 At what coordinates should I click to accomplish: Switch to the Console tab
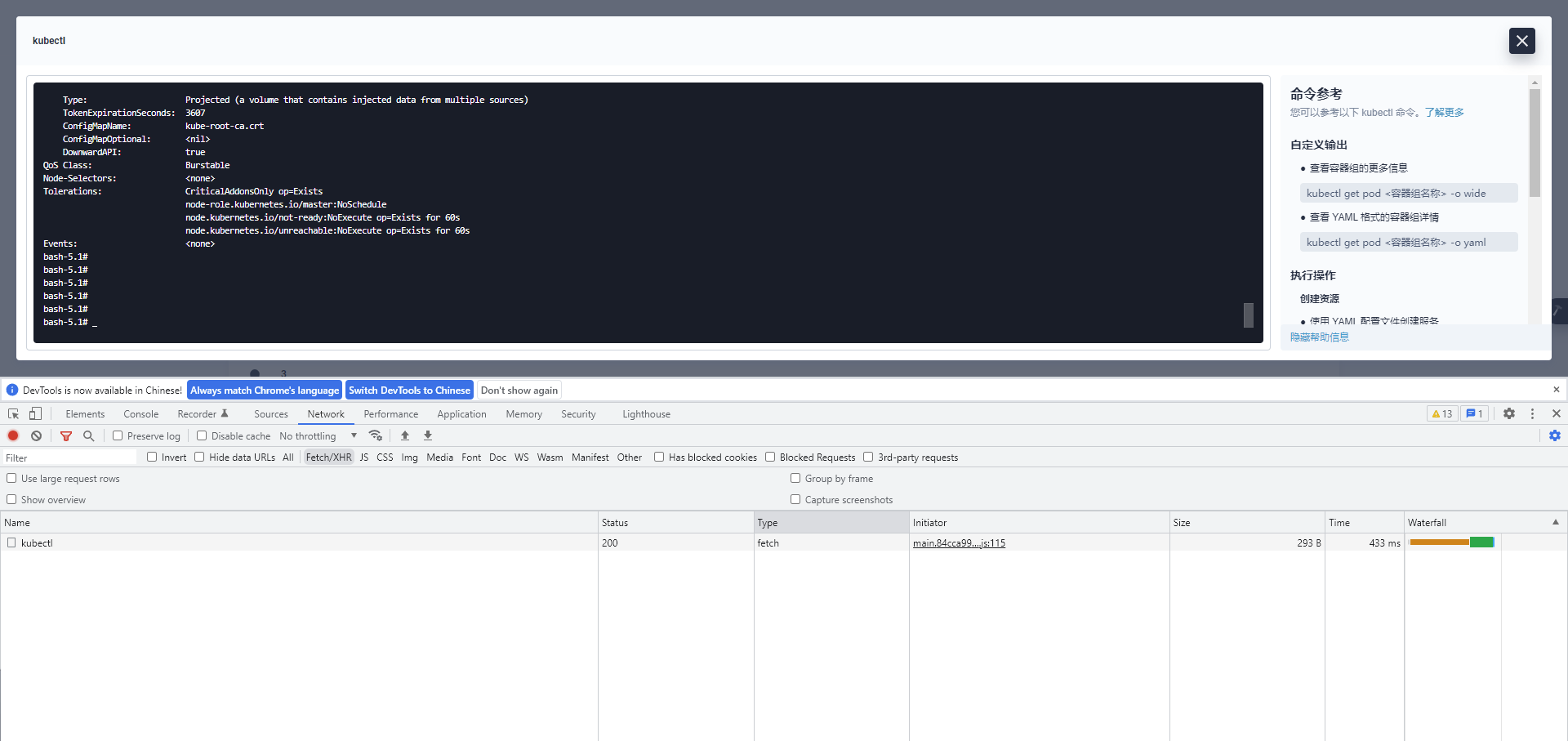[140, 413]
